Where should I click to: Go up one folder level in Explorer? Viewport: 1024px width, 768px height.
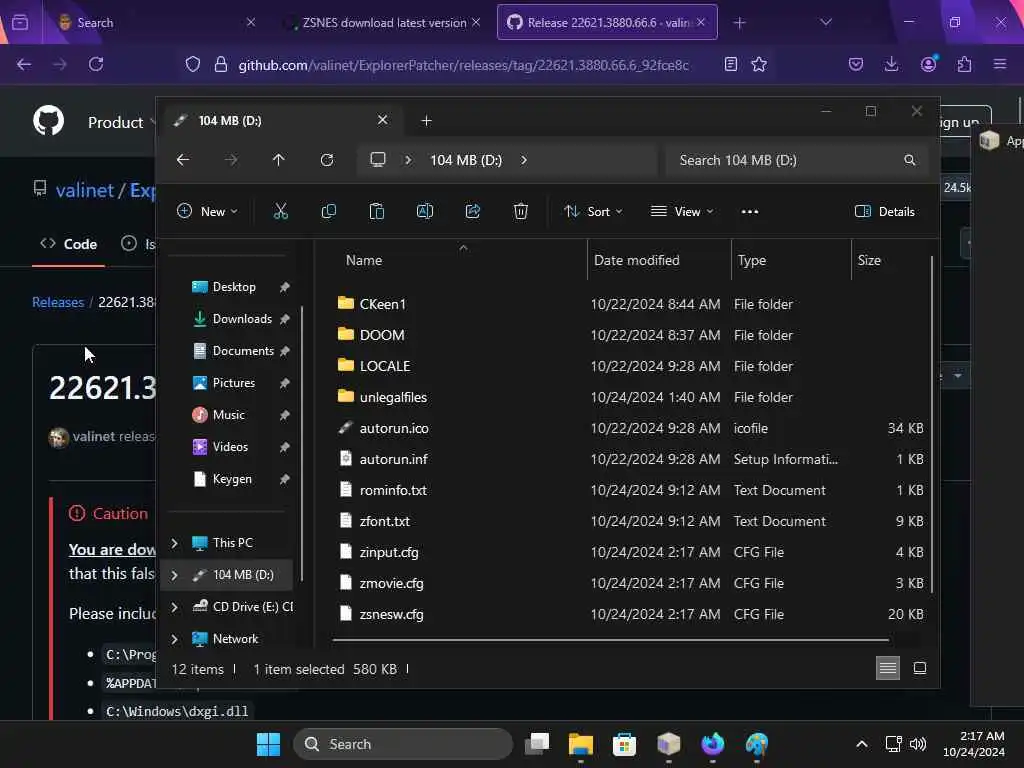(278, 160)
